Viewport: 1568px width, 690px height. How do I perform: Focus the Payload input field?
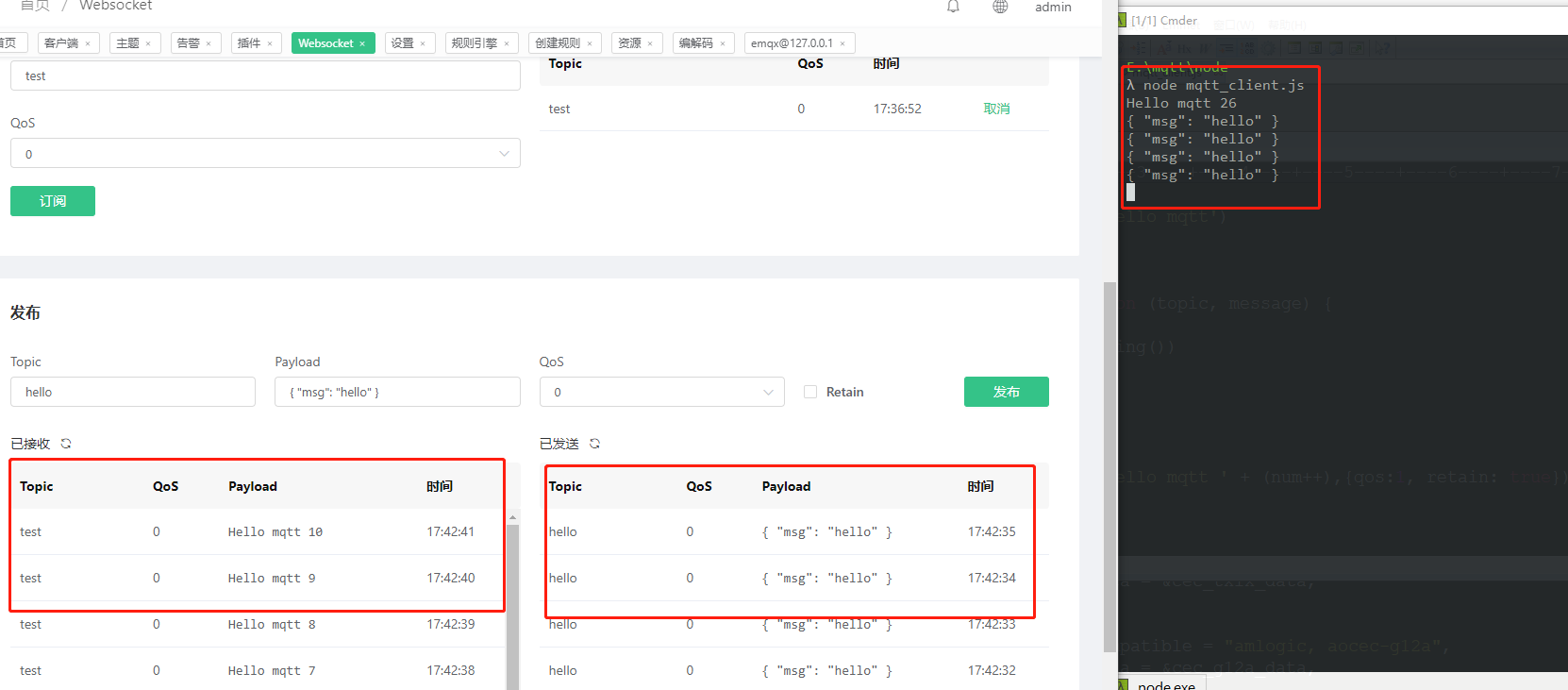[x=397, y=392]
